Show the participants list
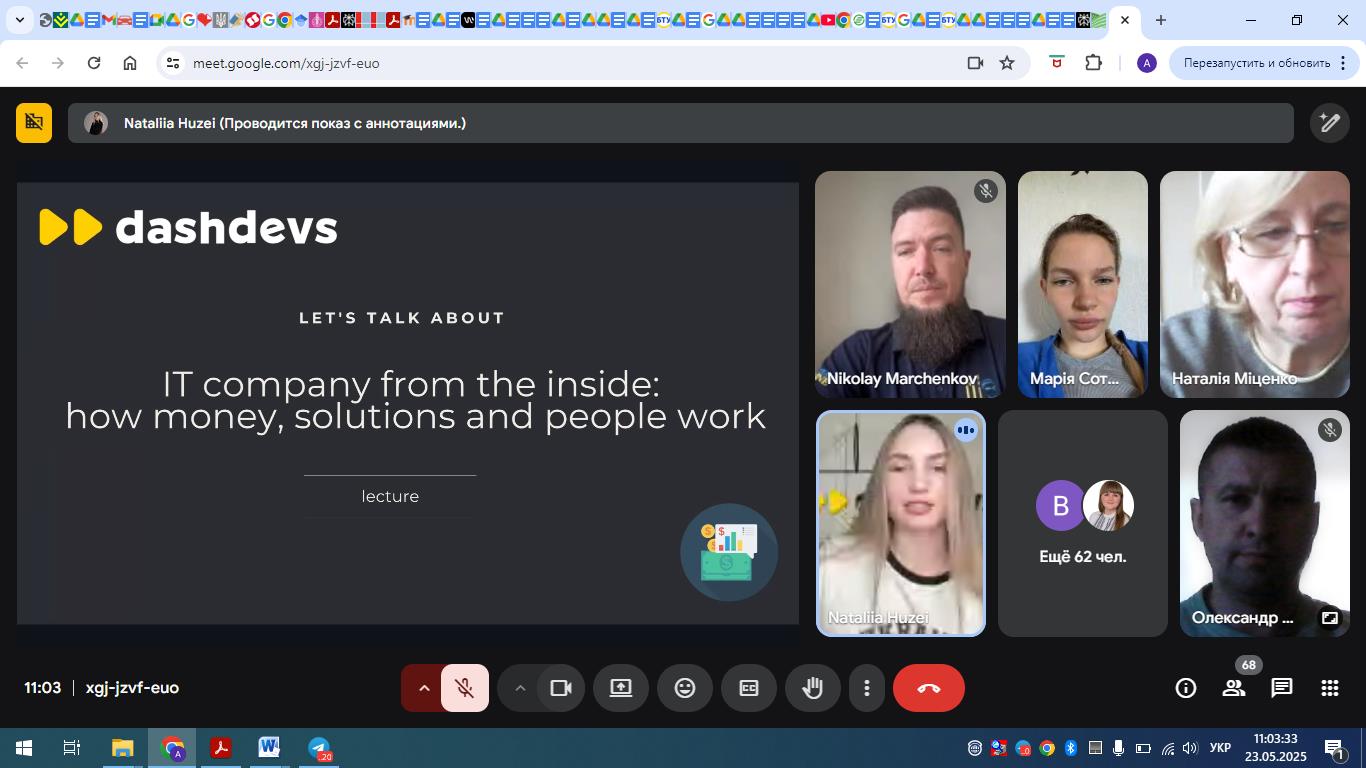The height and width of the screenshot is (768, 1366). [1234, 688]
